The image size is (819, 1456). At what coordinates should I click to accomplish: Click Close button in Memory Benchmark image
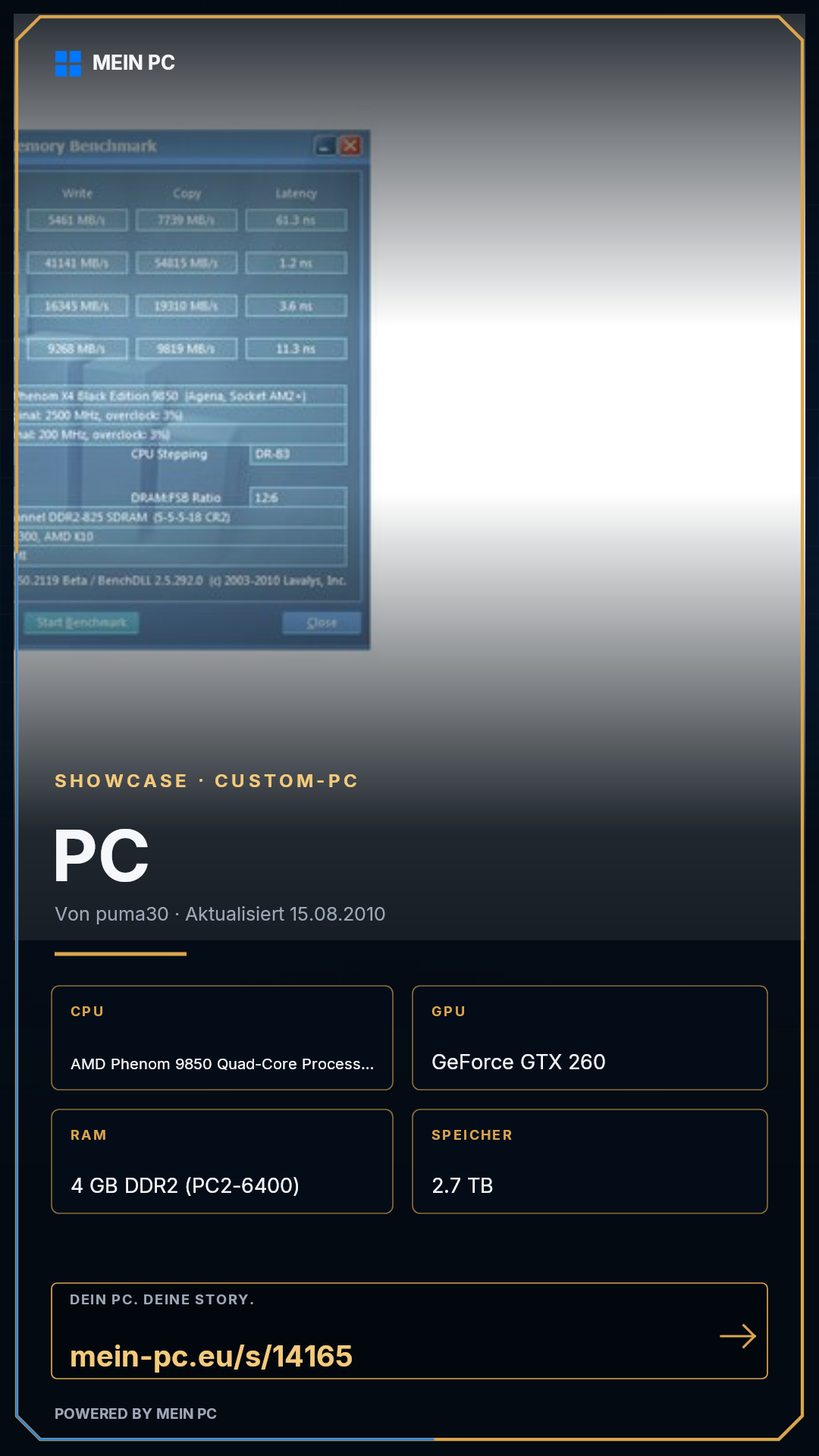322,623
